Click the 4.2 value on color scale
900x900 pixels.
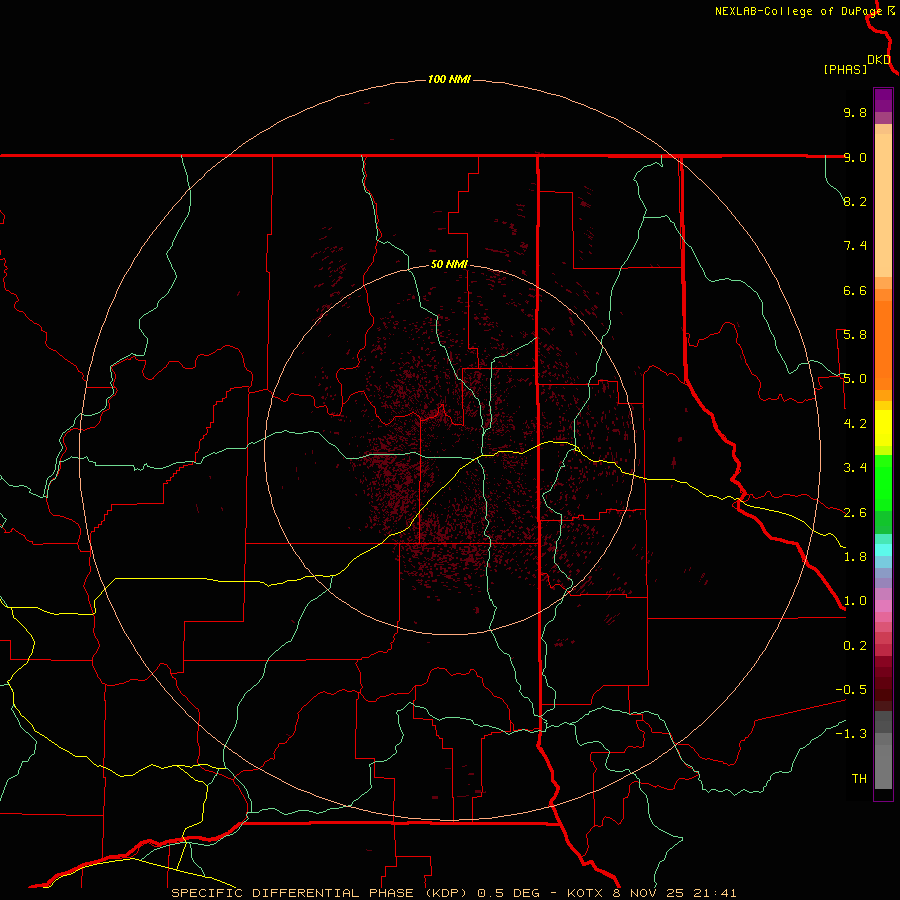pyautogui.click(x=855, y=424)
